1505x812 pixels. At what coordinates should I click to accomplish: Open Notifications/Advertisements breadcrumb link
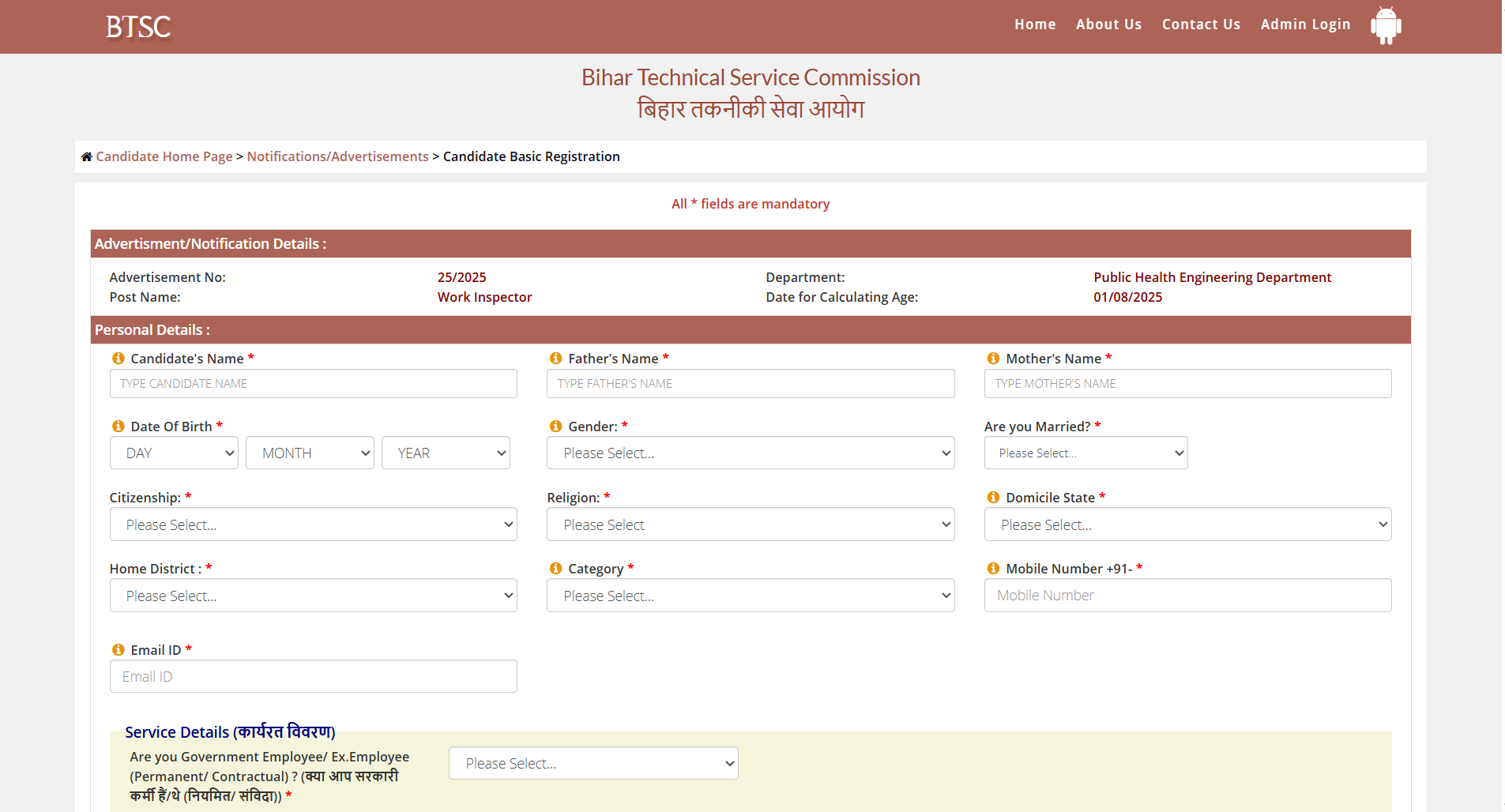(337, 156)
